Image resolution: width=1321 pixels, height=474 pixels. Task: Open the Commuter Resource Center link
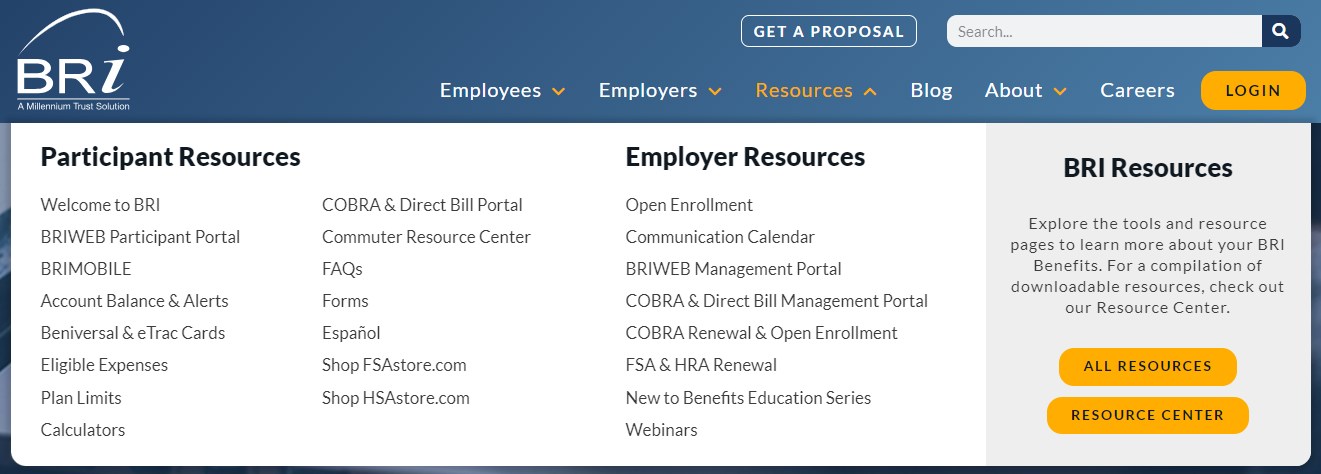click(x=426, y=237)
